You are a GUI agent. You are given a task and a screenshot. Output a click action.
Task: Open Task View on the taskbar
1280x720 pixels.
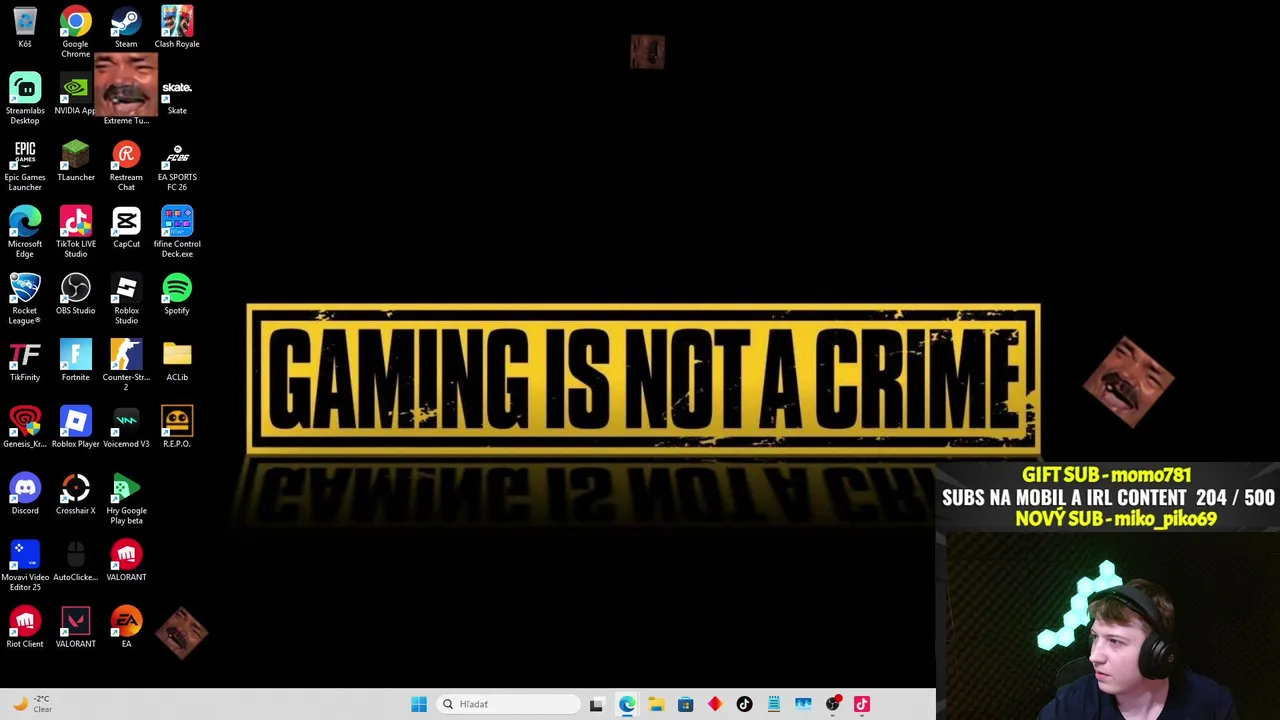point(596,704)
